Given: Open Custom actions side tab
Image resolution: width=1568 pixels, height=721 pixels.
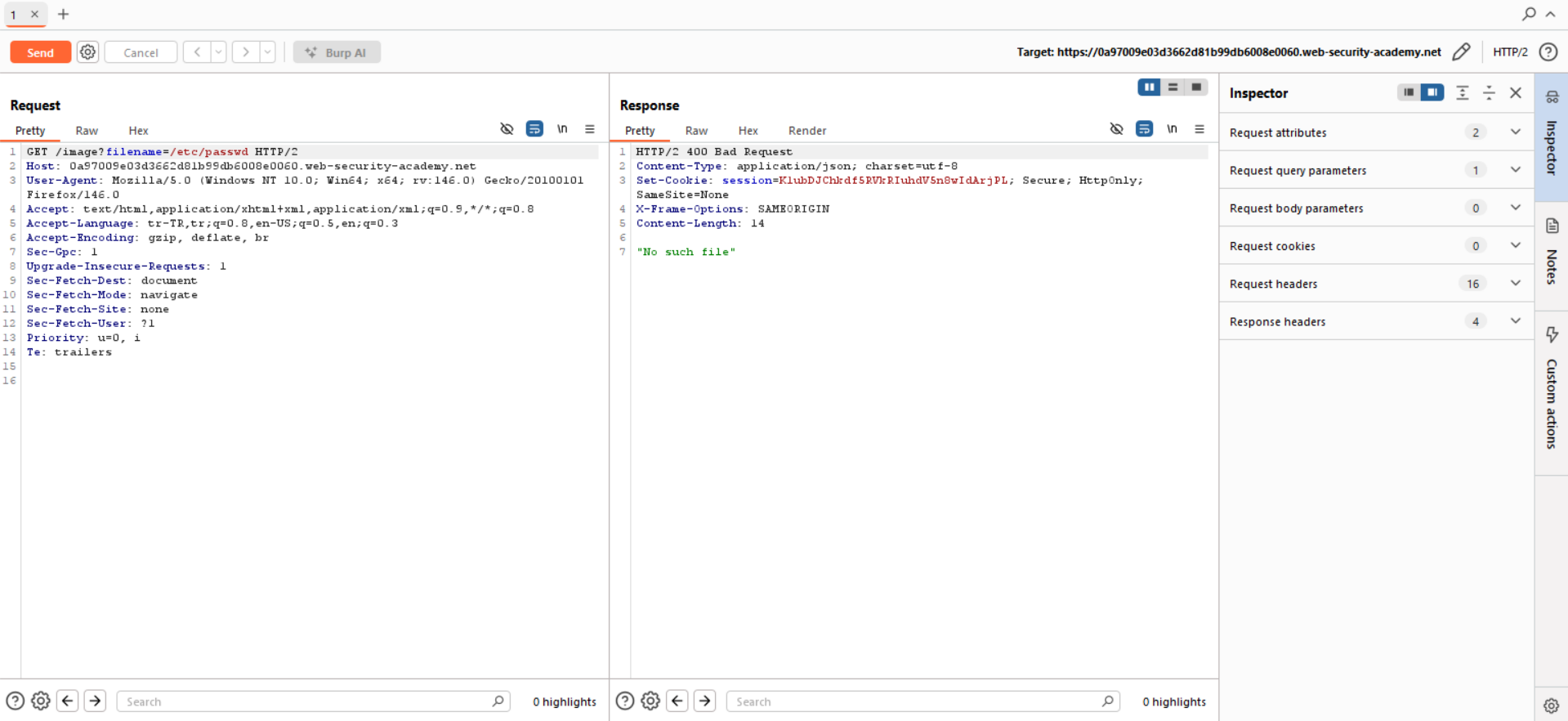Looking at the screenshot, I should pos(1551,393).
